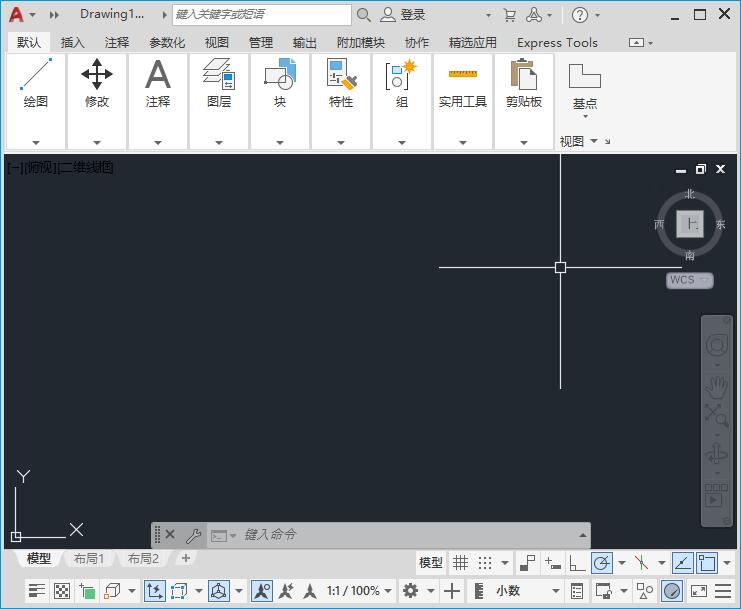The width and height of the screenshot is (741, 609).
Task: Expand the quick access toolbar arrows
Action: click(x=54, y=15)
